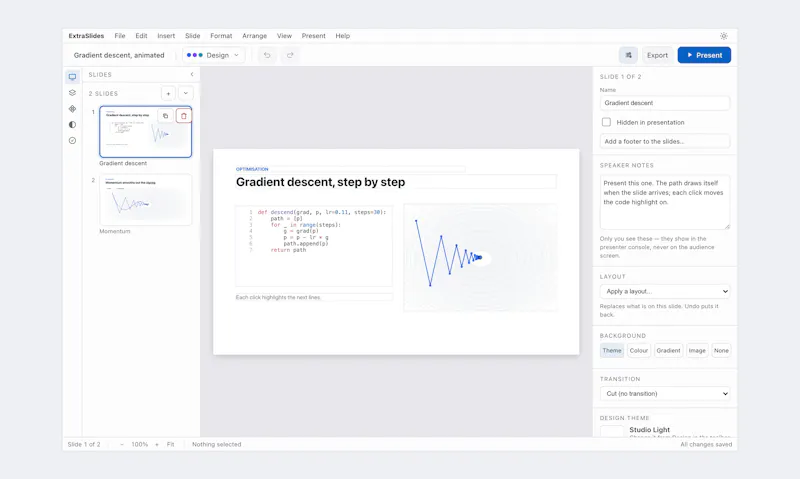Image resolution: width=800 pixels, height=479 pixels.
Task: Open the Transition dropdown showing Cut
Action: (x=665, y=394)
